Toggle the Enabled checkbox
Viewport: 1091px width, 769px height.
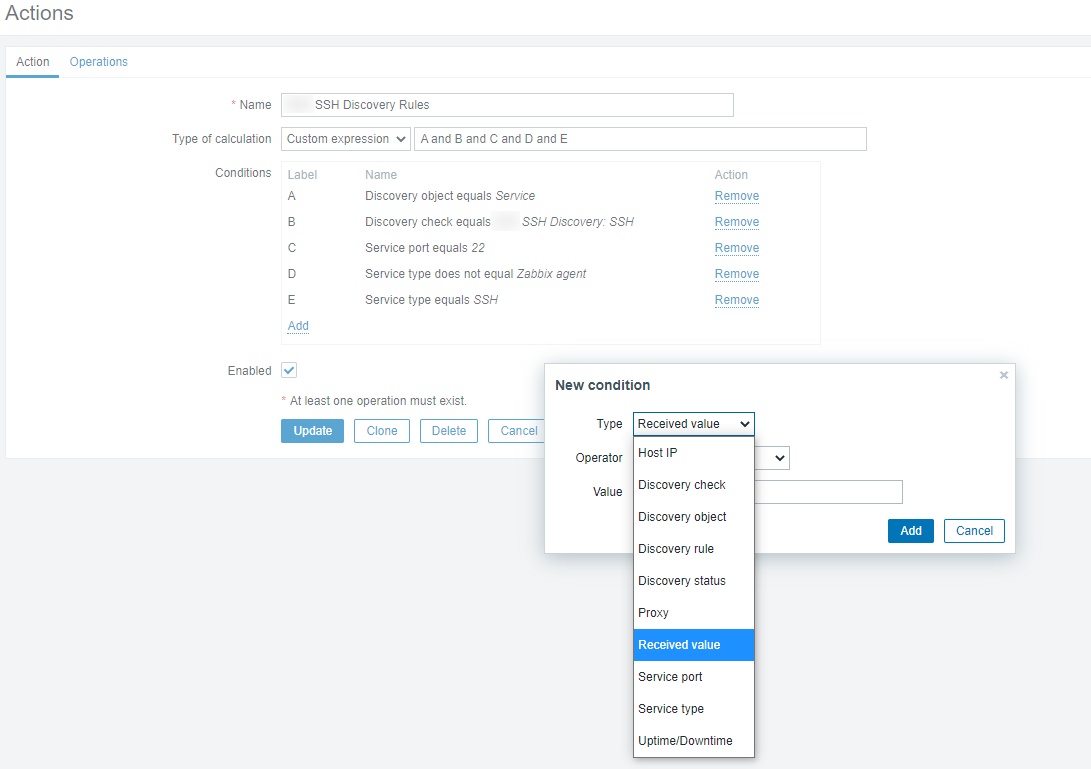coord(289,370)
